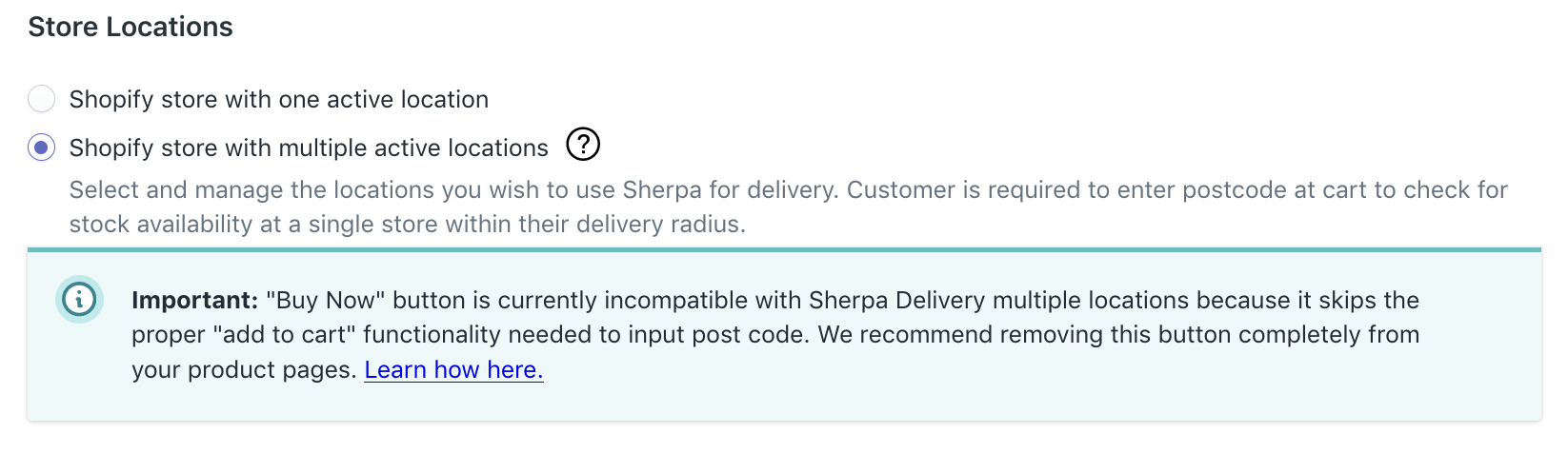The width and height of the screenshot is (1568, 453).
Task: Click the "Shopify store with one active location" label
Action: (278, 100)
